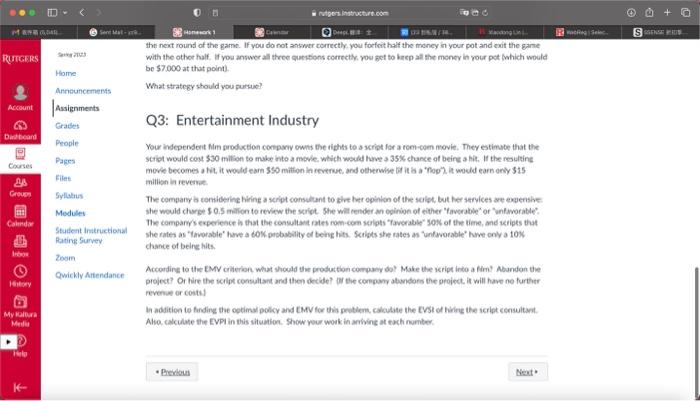Click the Q3: Entertainment Industry heading
Image resolution: width=700 pixels, height=401 pixels.
(x=232, y=120)
